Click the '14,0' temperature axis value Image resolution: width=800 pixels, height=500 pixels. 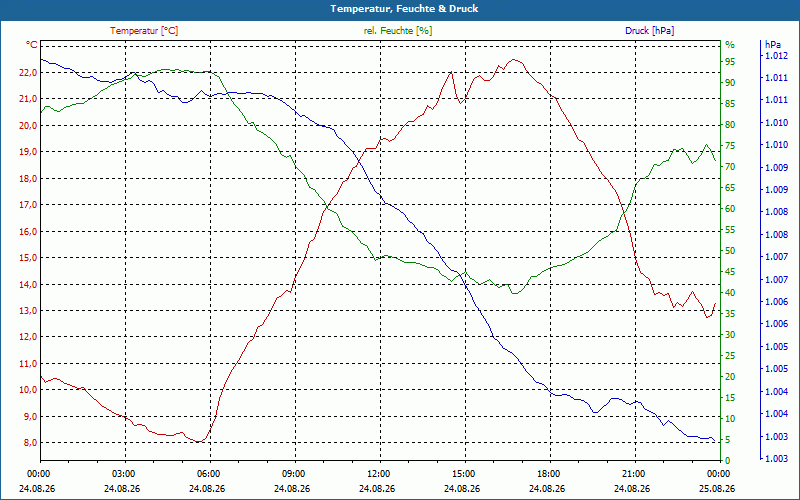[28, 285]
